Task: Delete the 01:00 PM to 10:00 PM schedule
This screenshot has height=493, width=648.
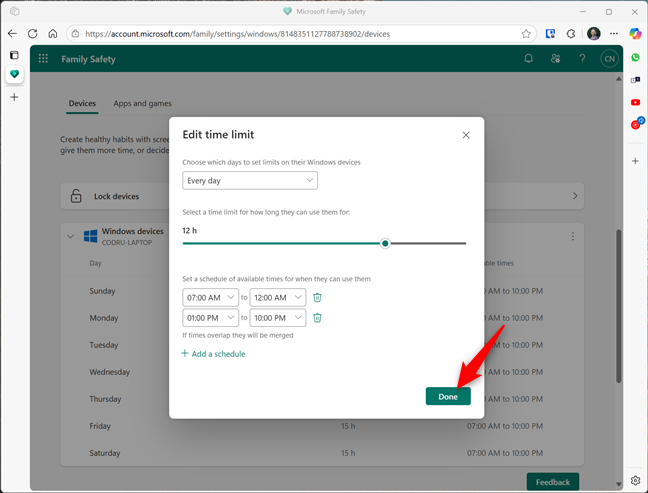Action: [317, 317]
